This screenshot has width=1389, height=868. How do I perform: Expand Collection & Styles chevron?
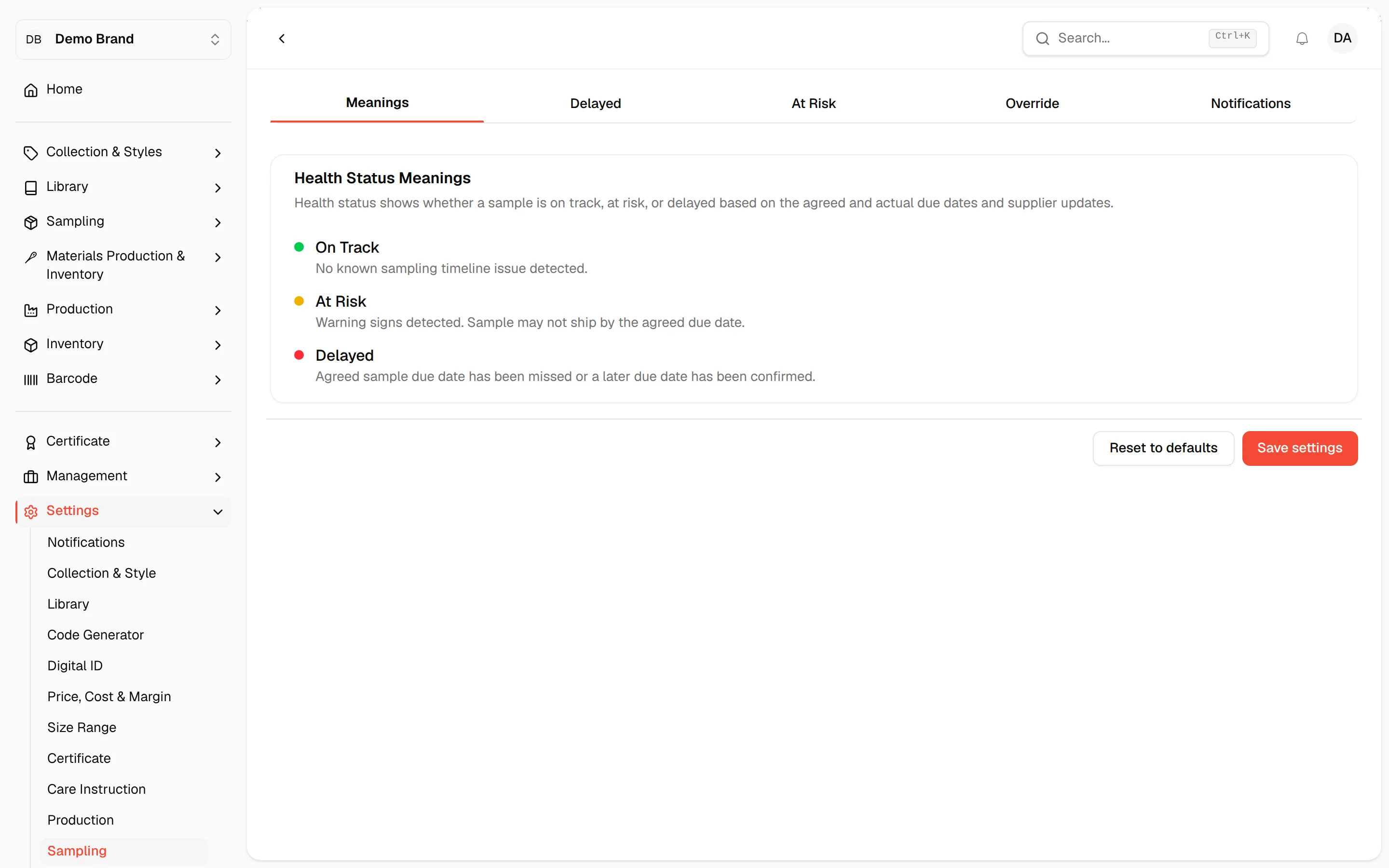[218, 153]
